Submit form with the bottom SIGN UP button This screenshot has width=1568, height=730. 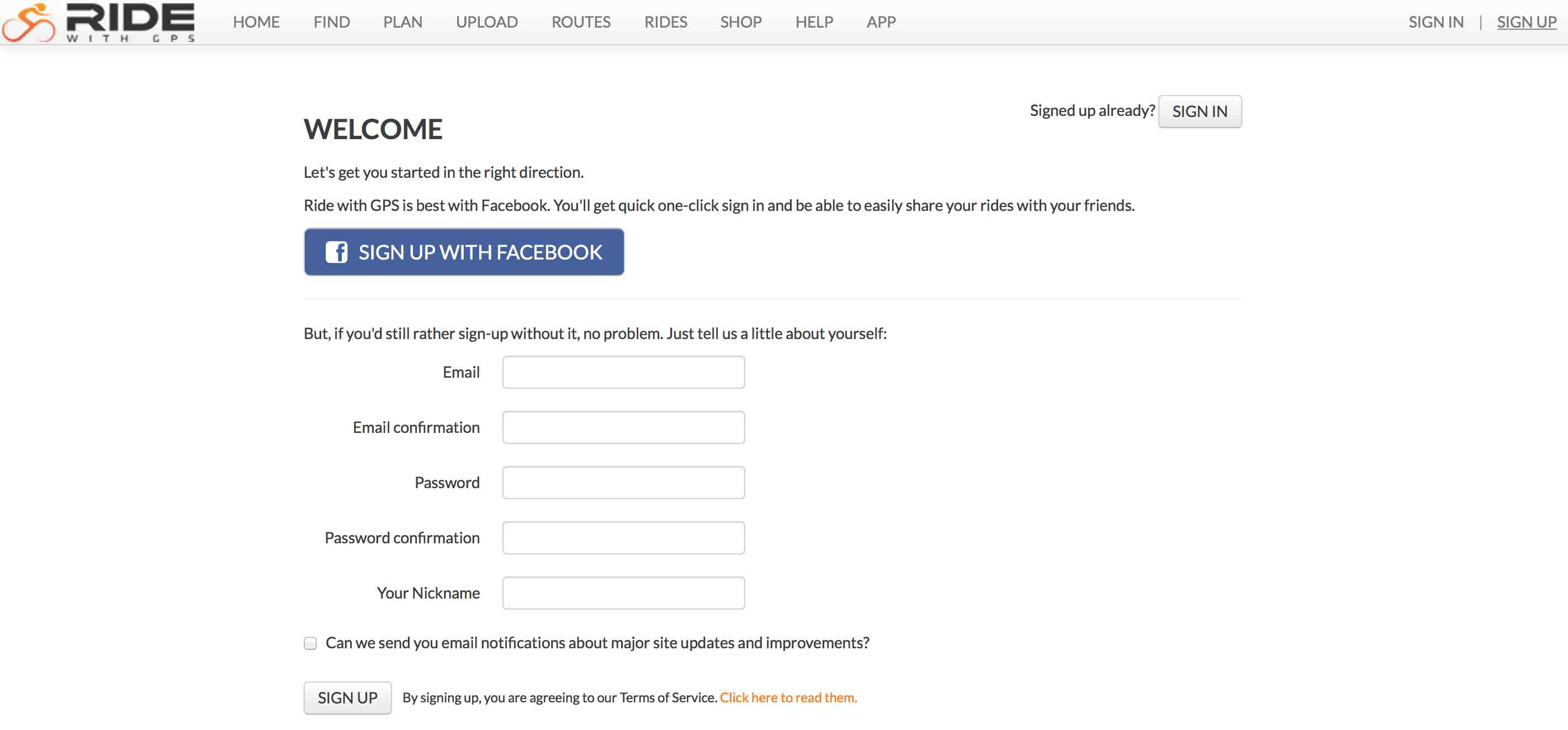[x=348, y=698]
